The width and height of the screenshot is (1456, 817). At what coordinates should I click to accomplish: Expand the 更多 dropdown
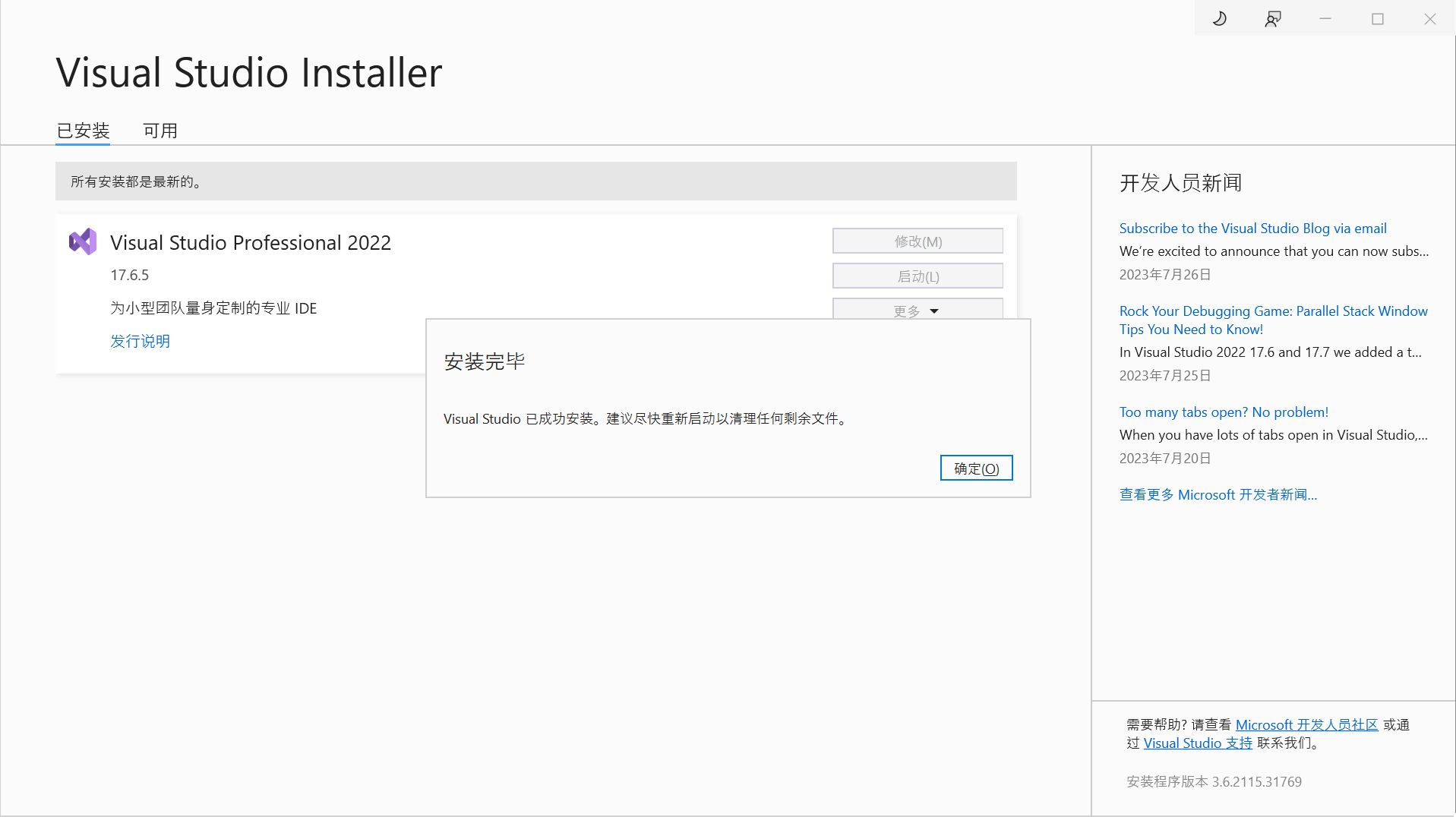pyautogui.click(x=918, y=309)
